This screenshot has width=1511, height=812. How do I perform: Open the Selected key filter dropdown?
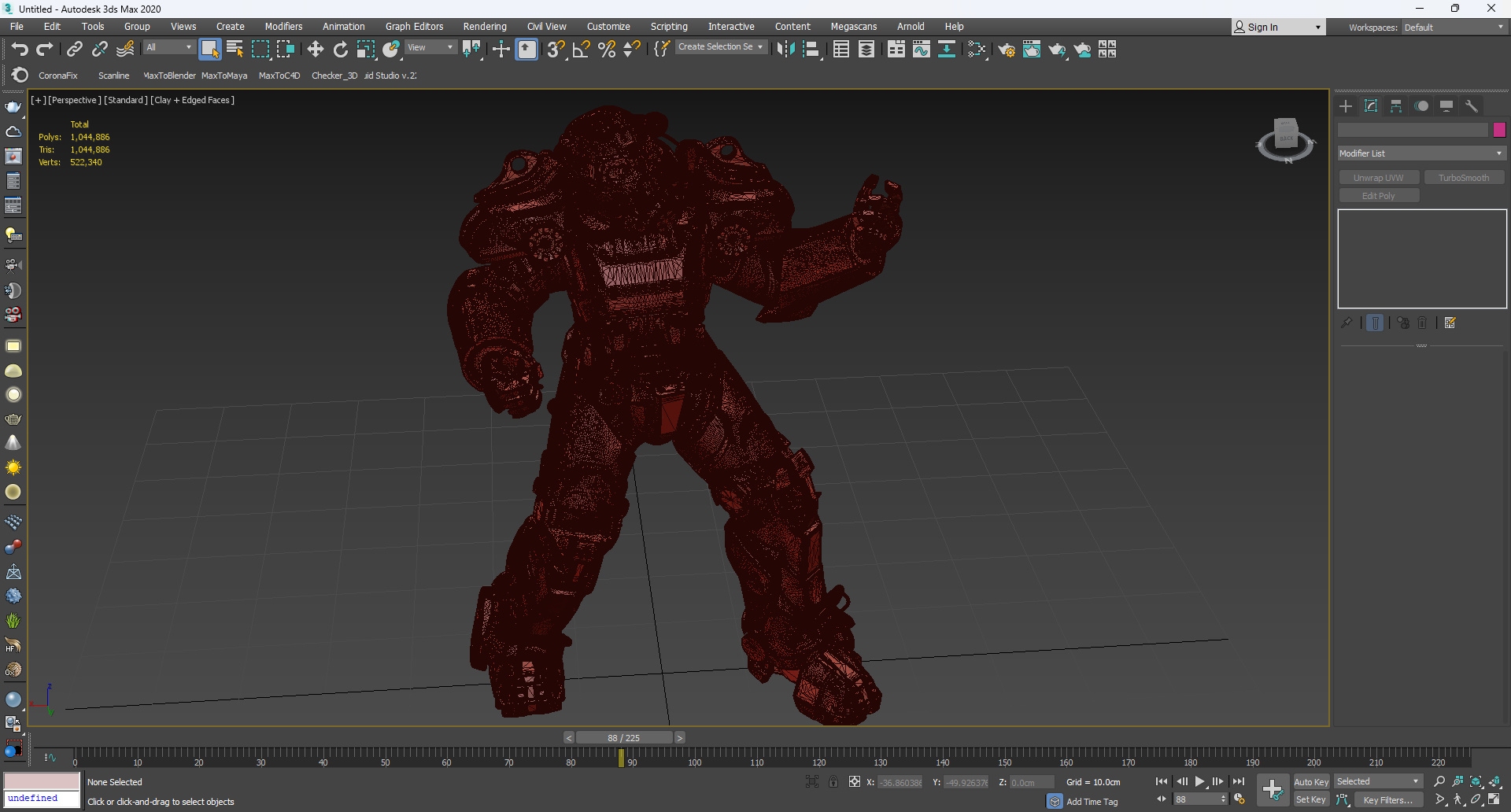click(x=1378, y=781)
